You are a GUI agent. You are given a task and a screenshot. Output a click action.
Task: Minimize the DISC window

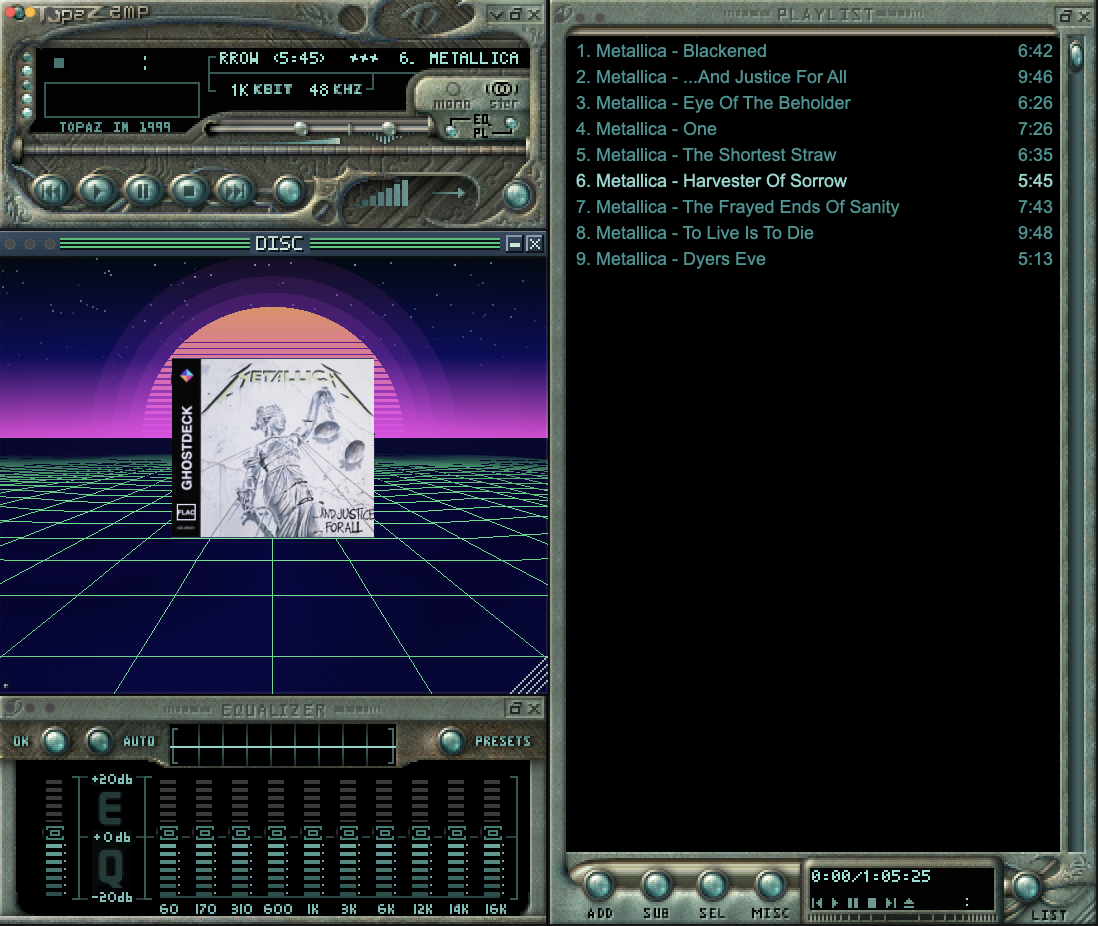coord(514,244)
